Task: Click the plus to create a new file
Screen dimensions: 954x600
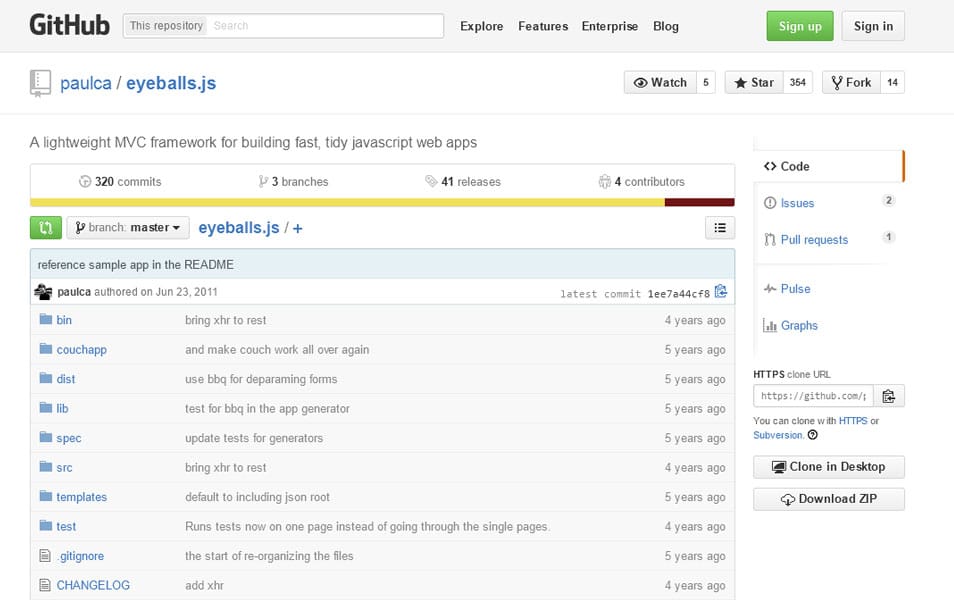Action: pyautogui.click(x=298, y=228)
